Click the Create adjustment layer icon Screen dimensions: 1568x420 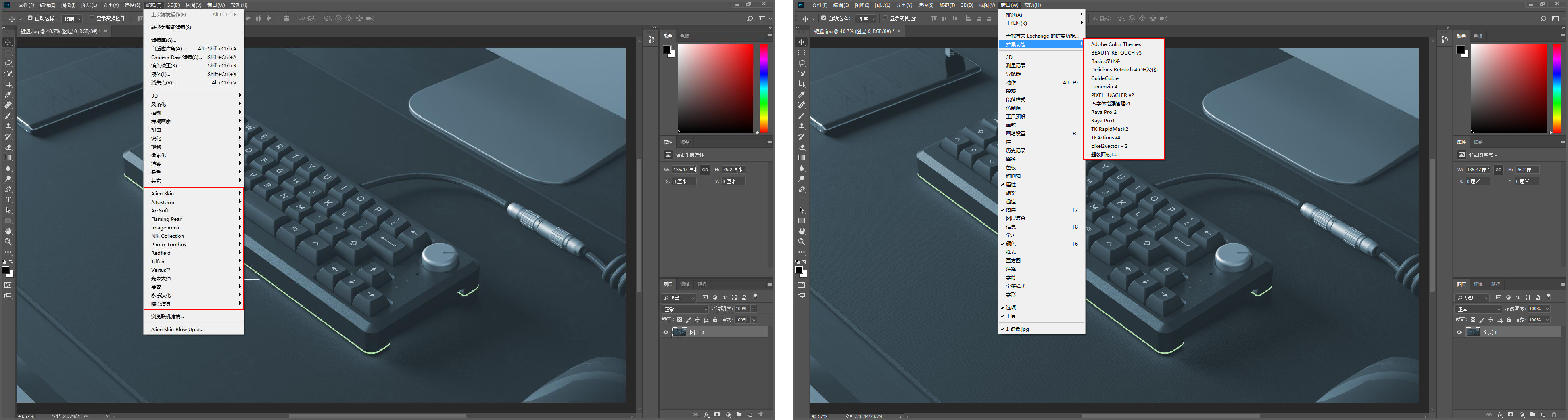tap(728, 414)
